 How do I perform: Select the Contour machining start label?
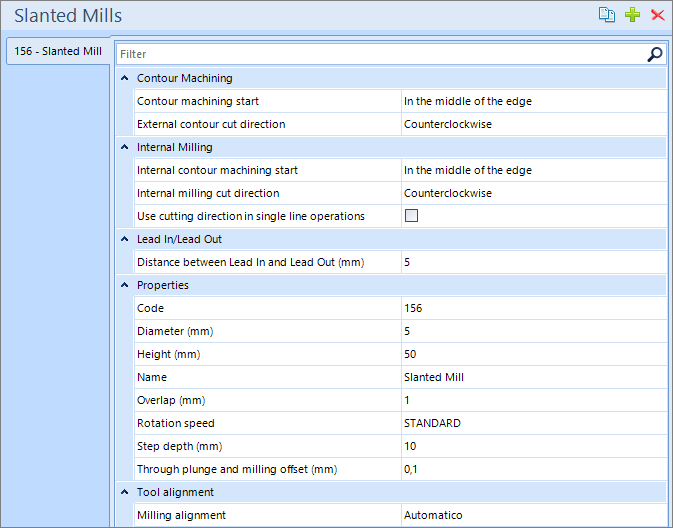(x=198, y=101)
